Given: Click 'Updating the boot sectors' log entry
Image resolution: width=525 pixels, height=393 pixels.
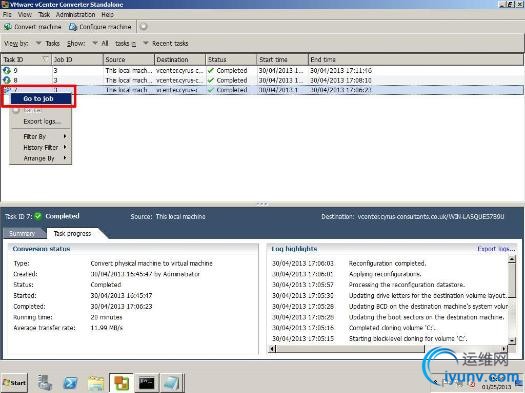Looking at the screenshot, I should [426, 317].
